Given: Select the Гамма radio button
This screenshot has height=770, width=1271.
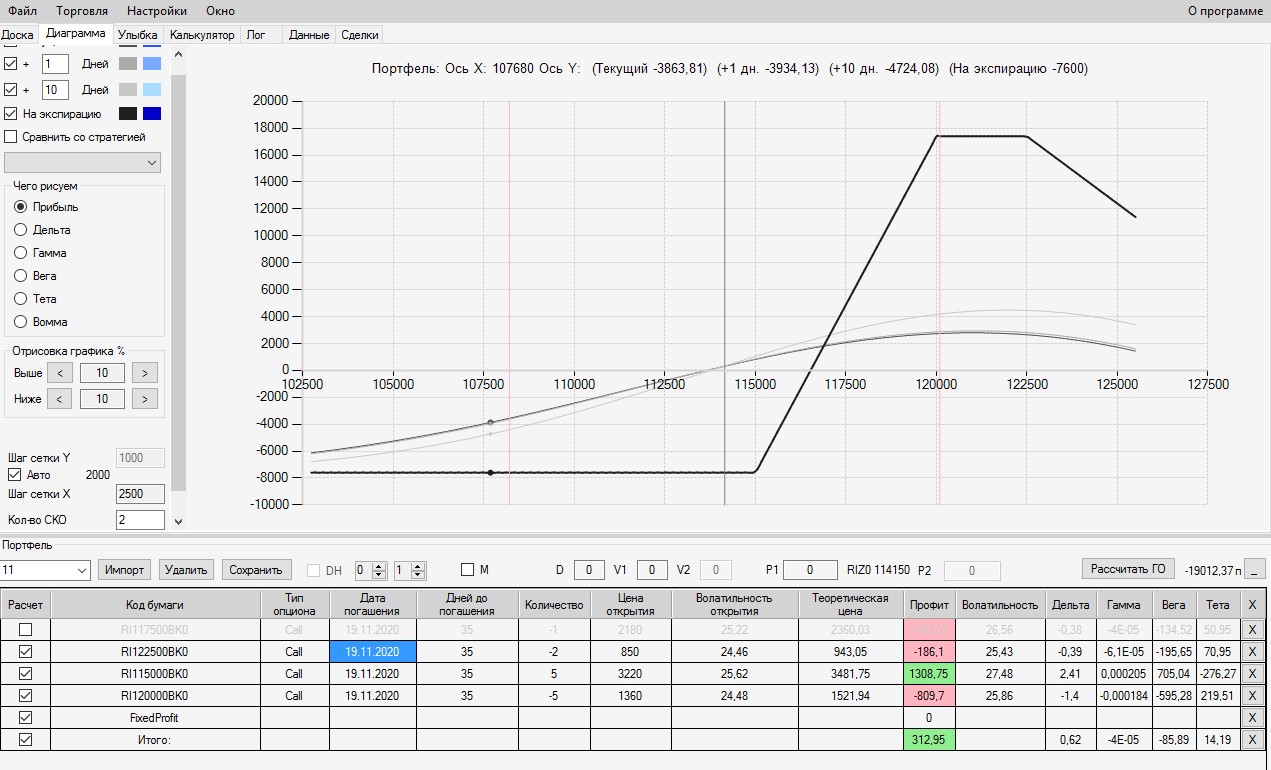Looking at the screenshot, I should point(20,253).
